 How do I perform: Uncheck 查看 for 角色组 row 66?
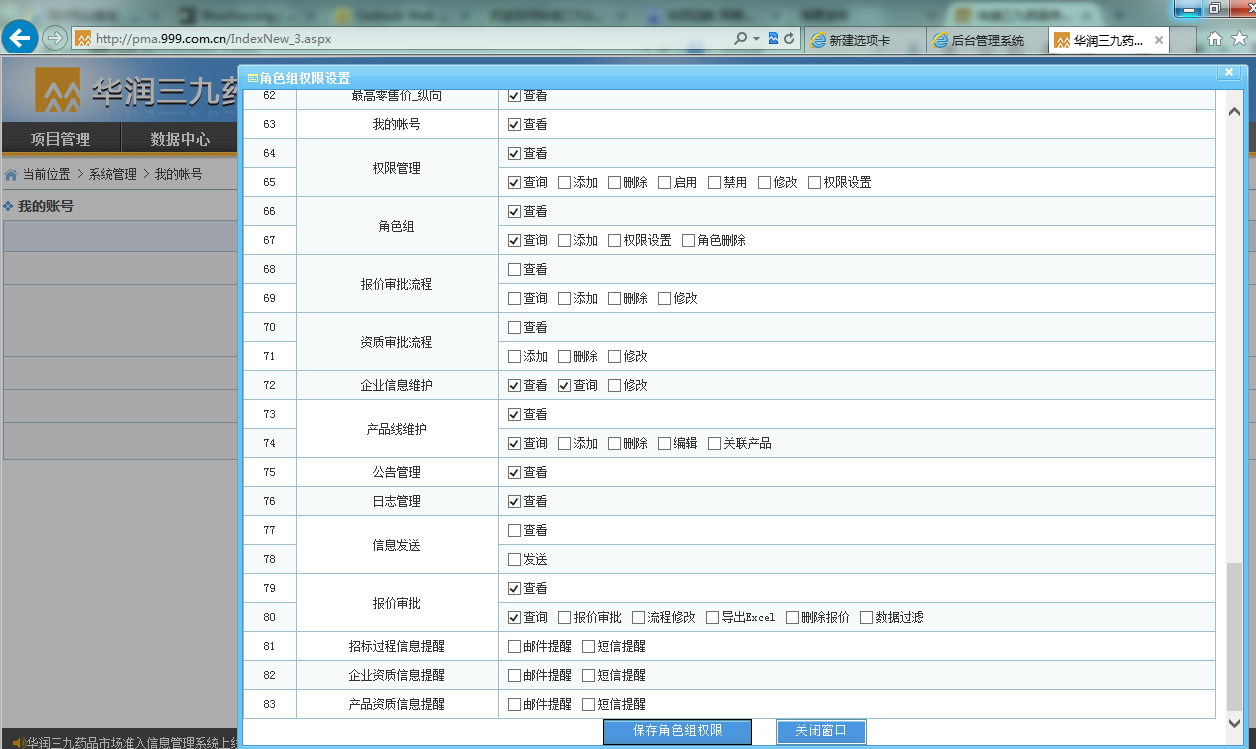(514, 211)
